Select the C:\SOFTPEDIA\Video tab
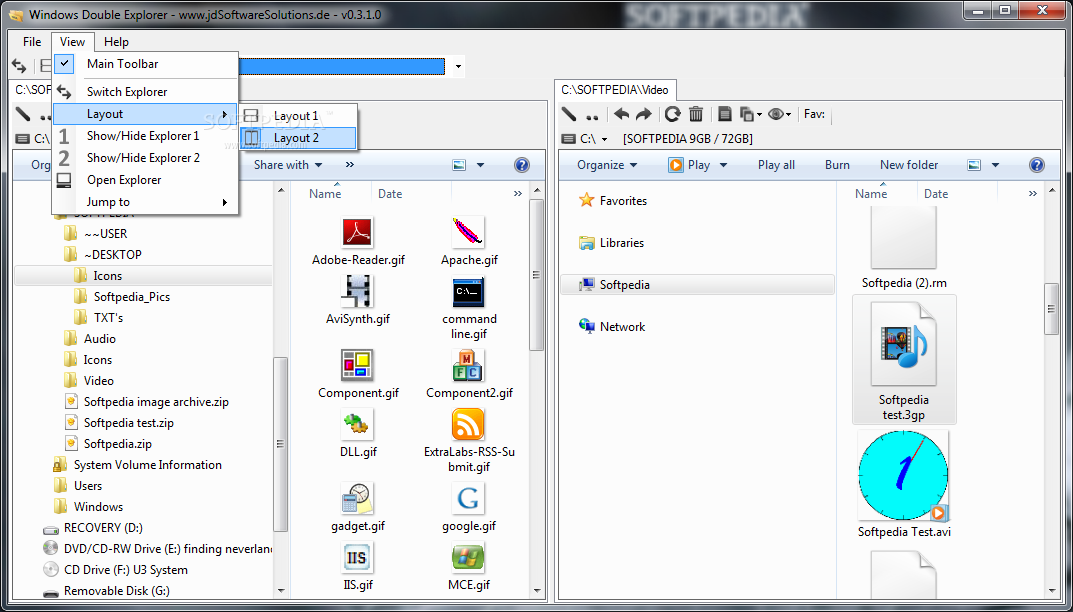Viewport: 1073px width, 612px height. tap(615, 90)
